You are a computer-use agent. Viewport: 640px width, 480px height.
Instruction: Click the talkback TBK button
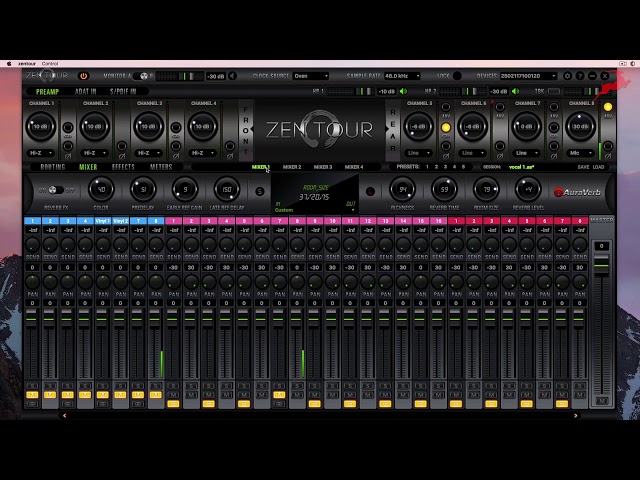[554, 91]
